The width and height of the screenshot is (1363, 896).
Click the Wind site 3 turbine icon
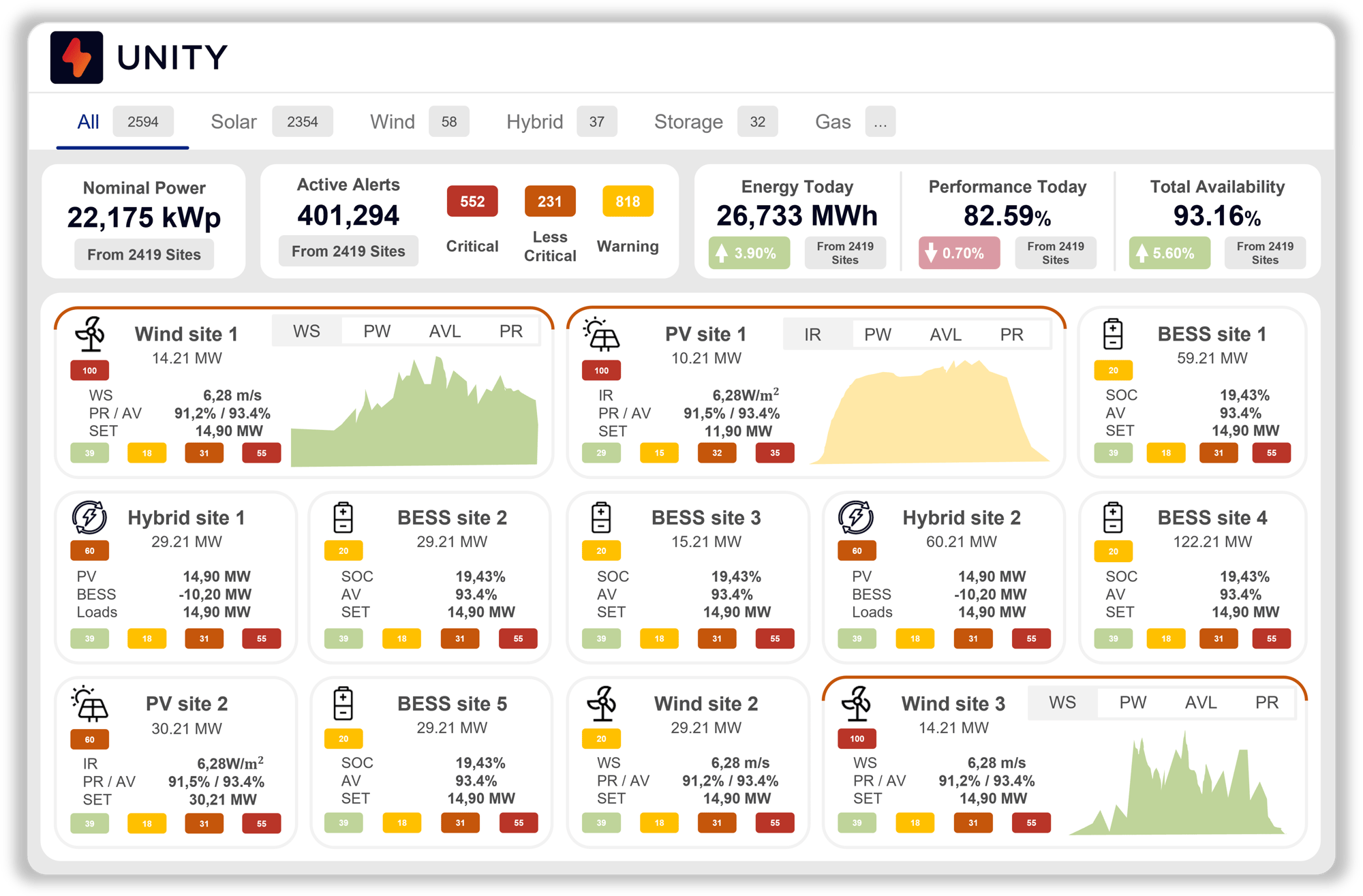click(856, 702)
